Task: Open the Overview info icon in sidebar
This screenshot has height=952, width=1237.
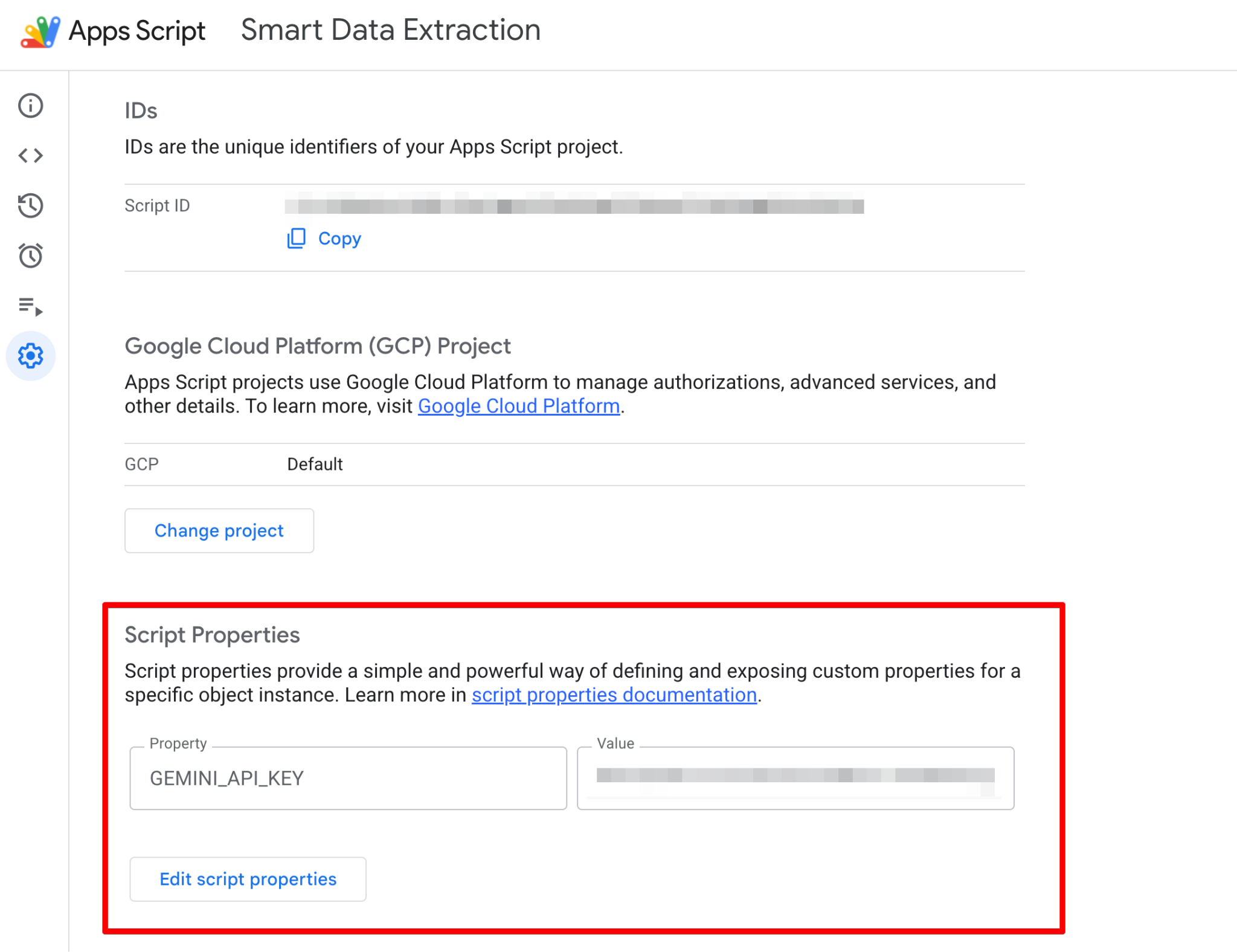Action: point(30,106)
